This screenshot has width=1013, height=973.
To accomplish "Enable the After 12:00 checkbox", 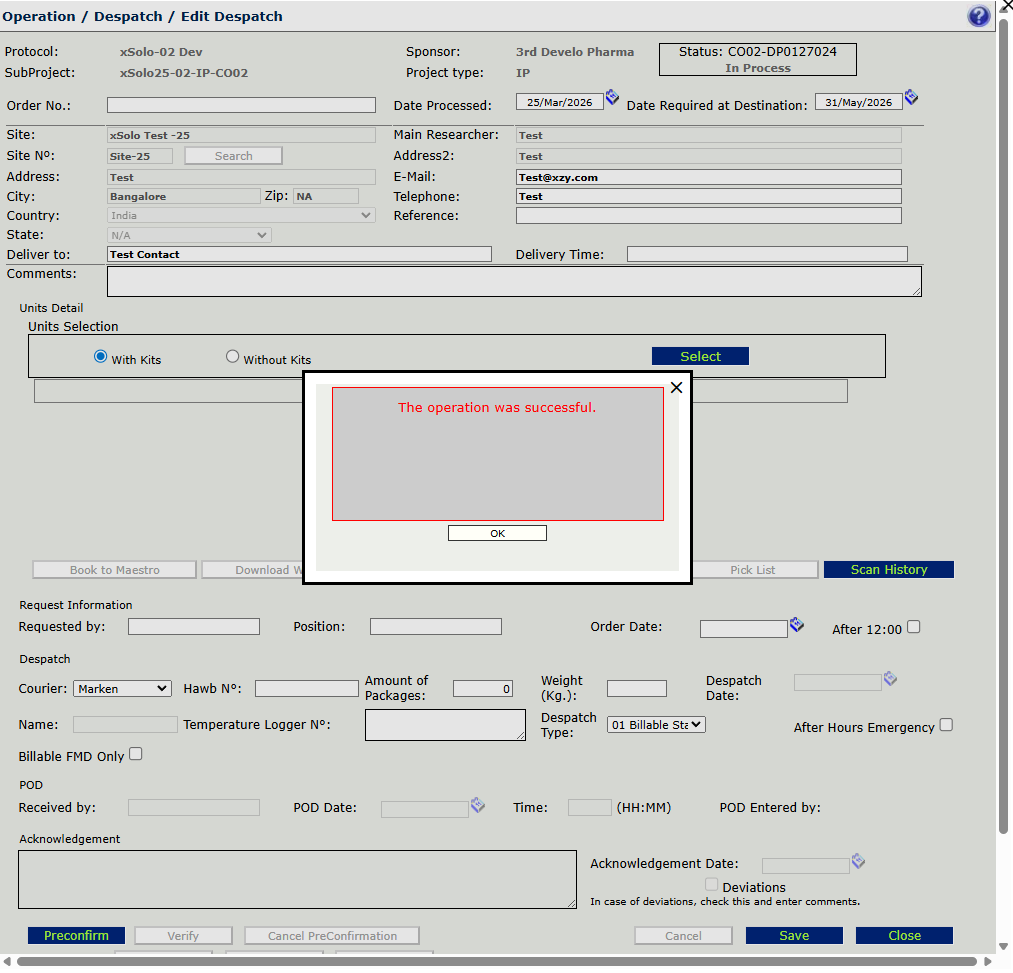I will point(913,628).
